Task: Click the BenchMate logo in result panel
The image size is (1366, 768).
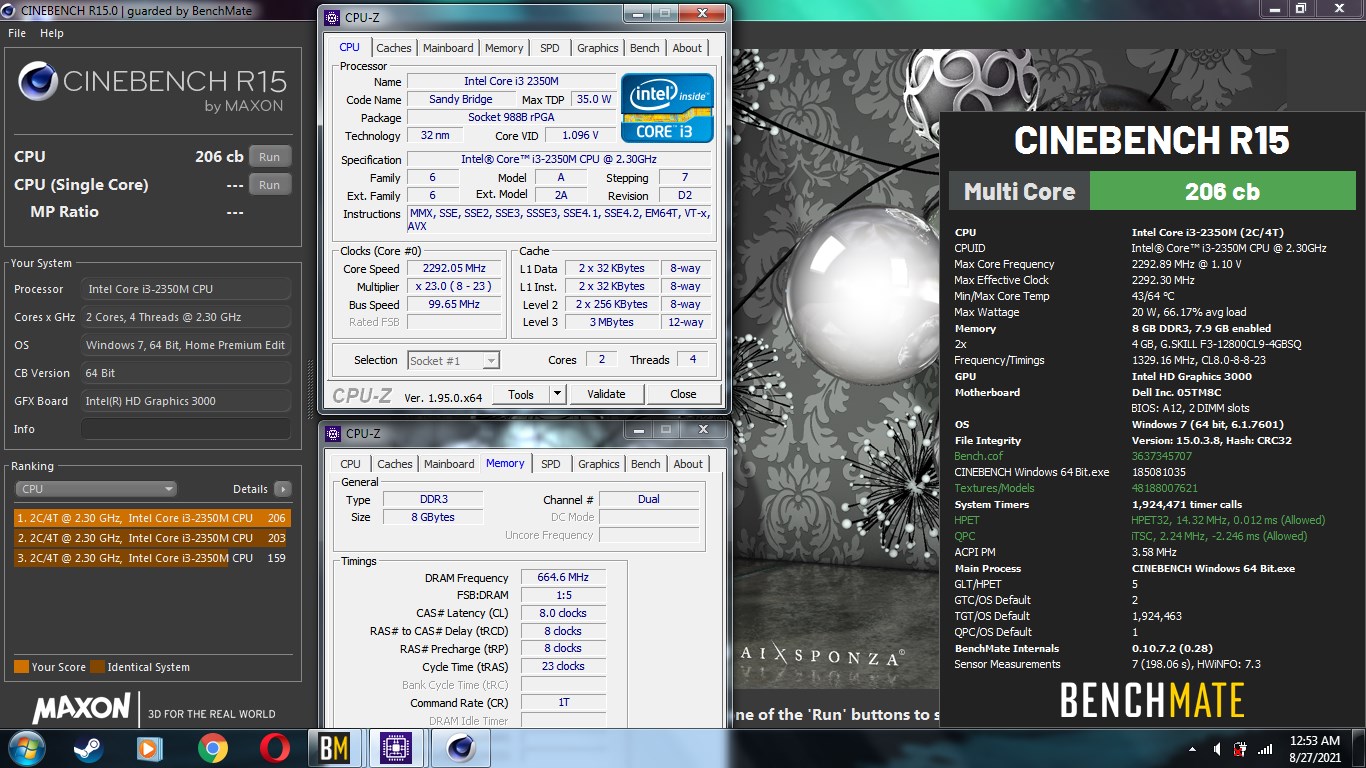Action: 1152,701
